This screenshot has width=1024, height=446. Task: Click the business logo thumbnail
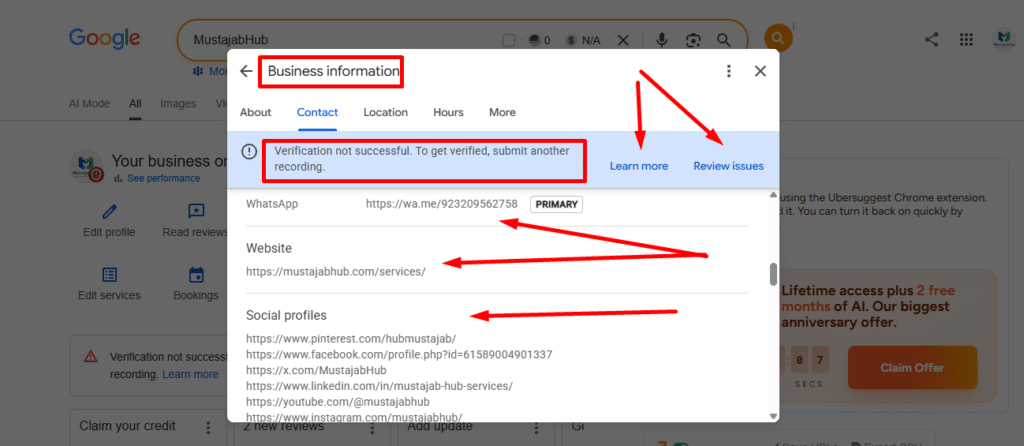pyautogui.click(x=86, y=167)
